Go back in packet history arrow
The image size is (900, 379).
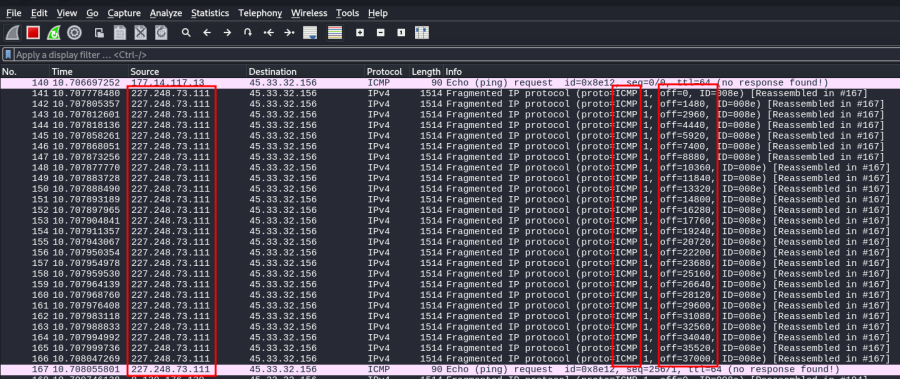pos(207,33)
